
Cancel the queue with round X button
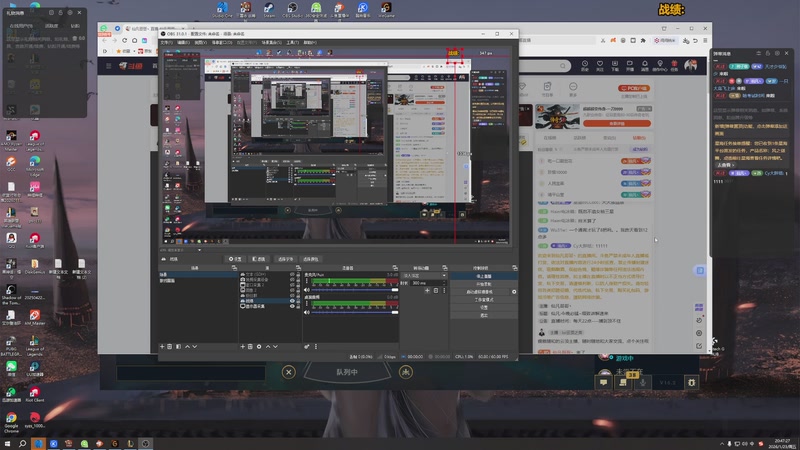click(x=288, y=372)
